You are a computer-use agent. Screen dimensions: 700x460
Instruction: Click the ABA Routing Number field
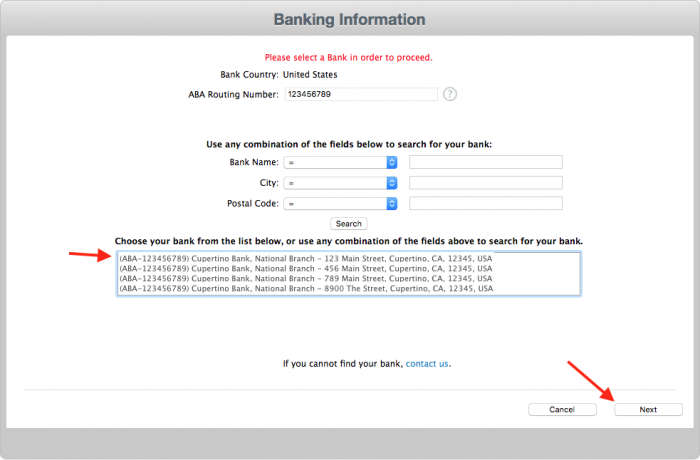pos(360,94)
